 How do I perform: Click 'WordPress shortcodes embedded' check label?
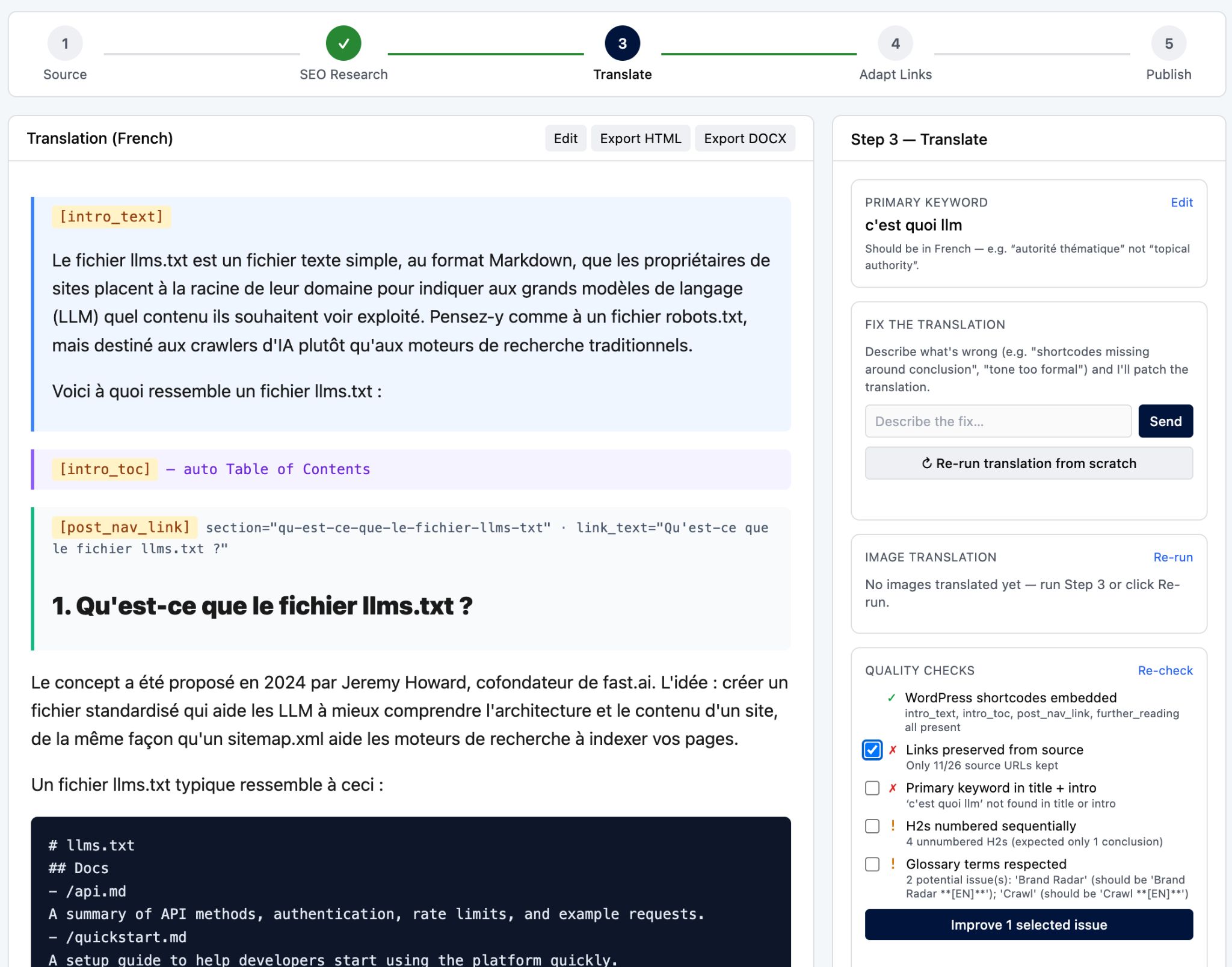pos(1011,698)
